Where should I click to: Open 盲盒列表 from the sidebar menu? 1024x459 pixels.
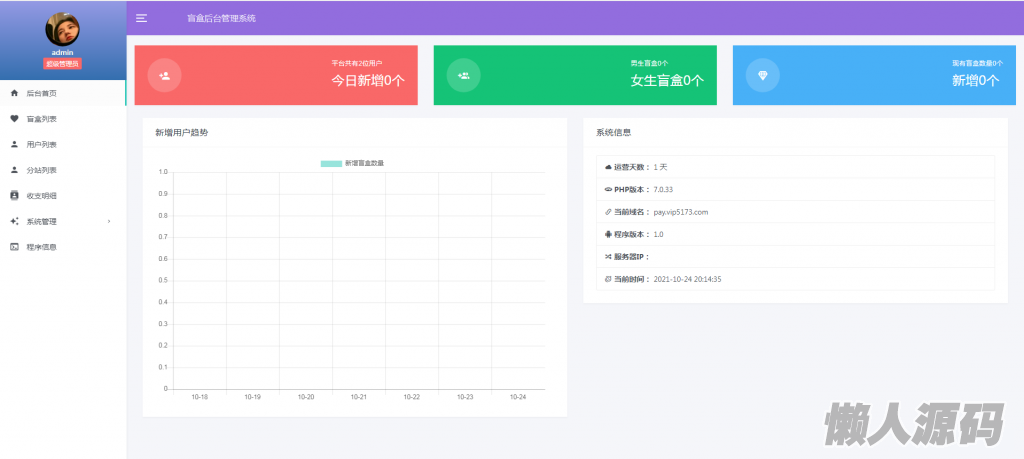click(42, 119)
